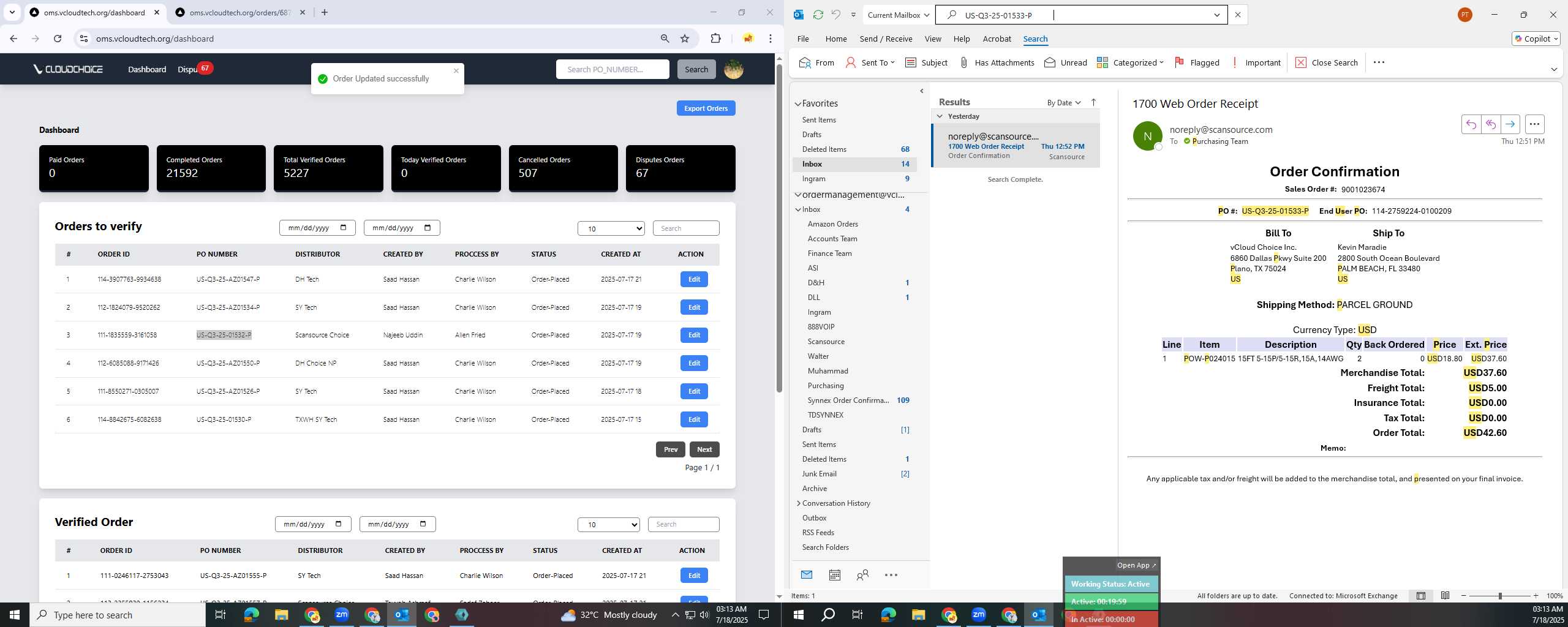The width and height of the screenshot is (1568, 627).
Task: Click the From search filter
Action: [816, 62]
